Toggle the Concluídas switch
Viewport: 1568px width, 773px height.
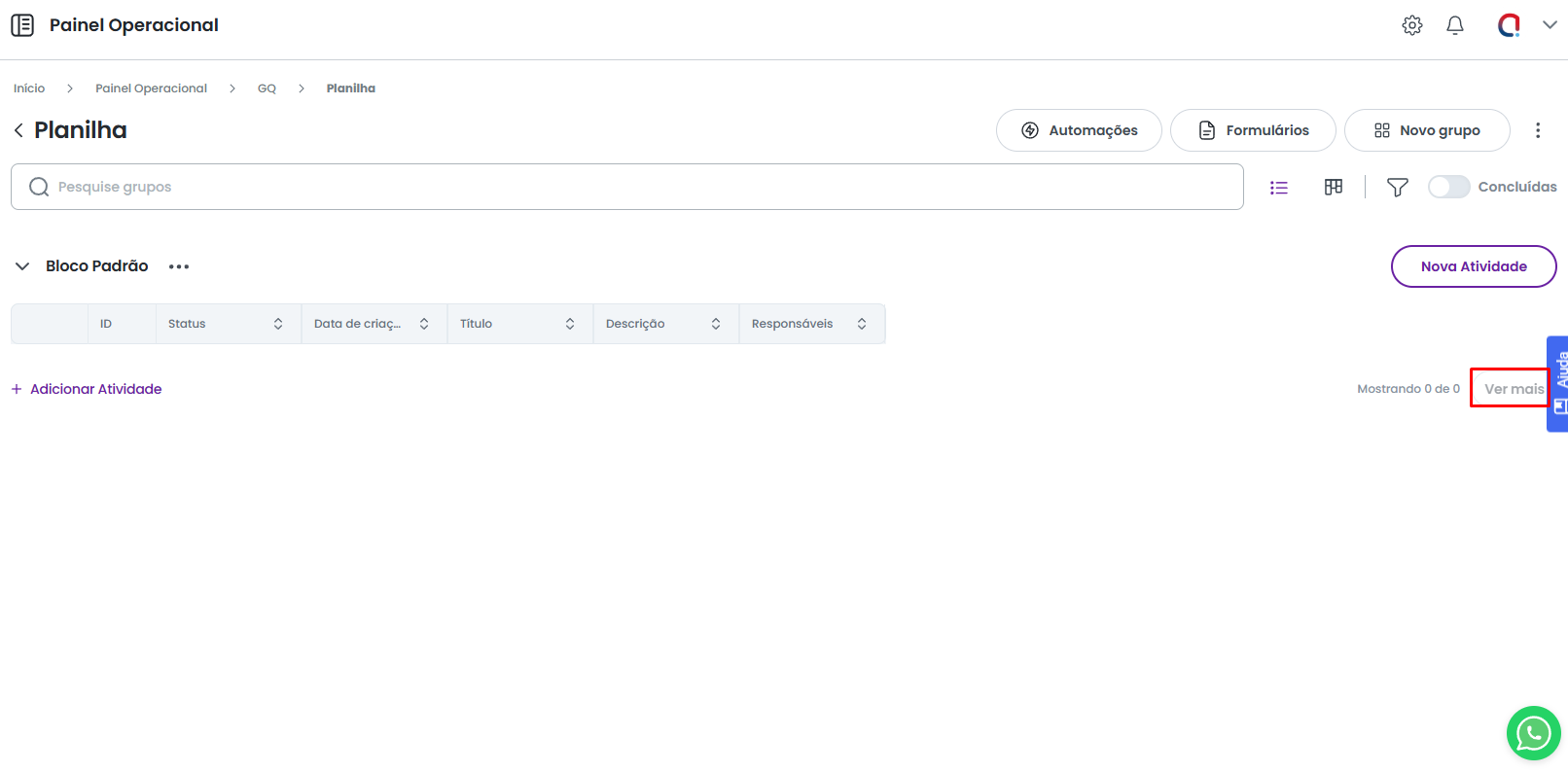point(1448,187)
